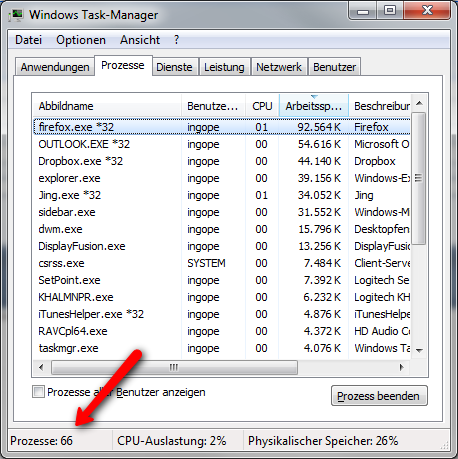The height and width of the screenshot is (459, 458).
Task: Click the vertical scrollbar thumb
Action: tap(419, 178)
